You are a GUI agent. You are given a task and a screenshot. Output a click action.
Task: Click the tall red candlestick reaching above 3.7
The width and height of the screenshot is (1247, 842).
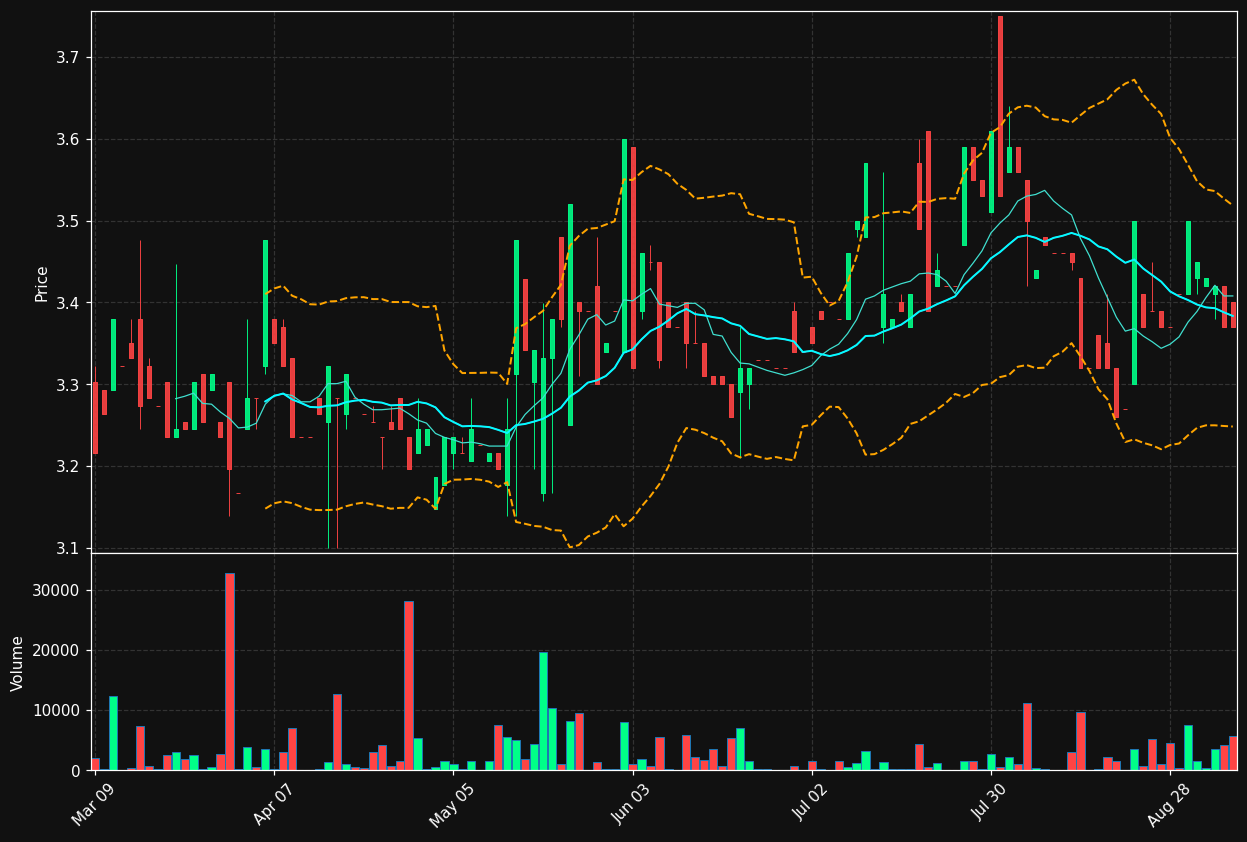[1000, 106]
